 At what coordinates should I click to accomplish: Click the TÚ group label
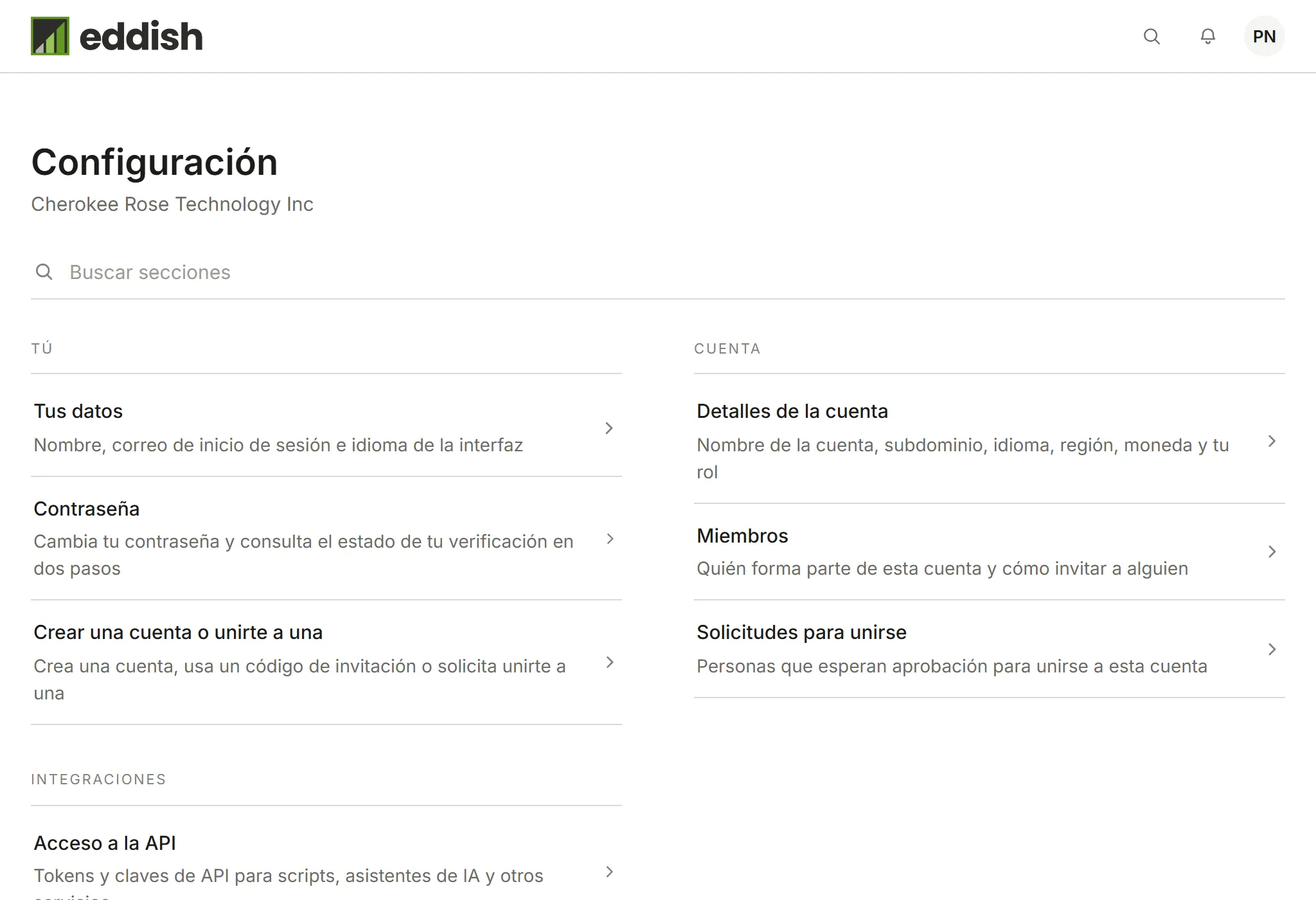tap(42, 348)
